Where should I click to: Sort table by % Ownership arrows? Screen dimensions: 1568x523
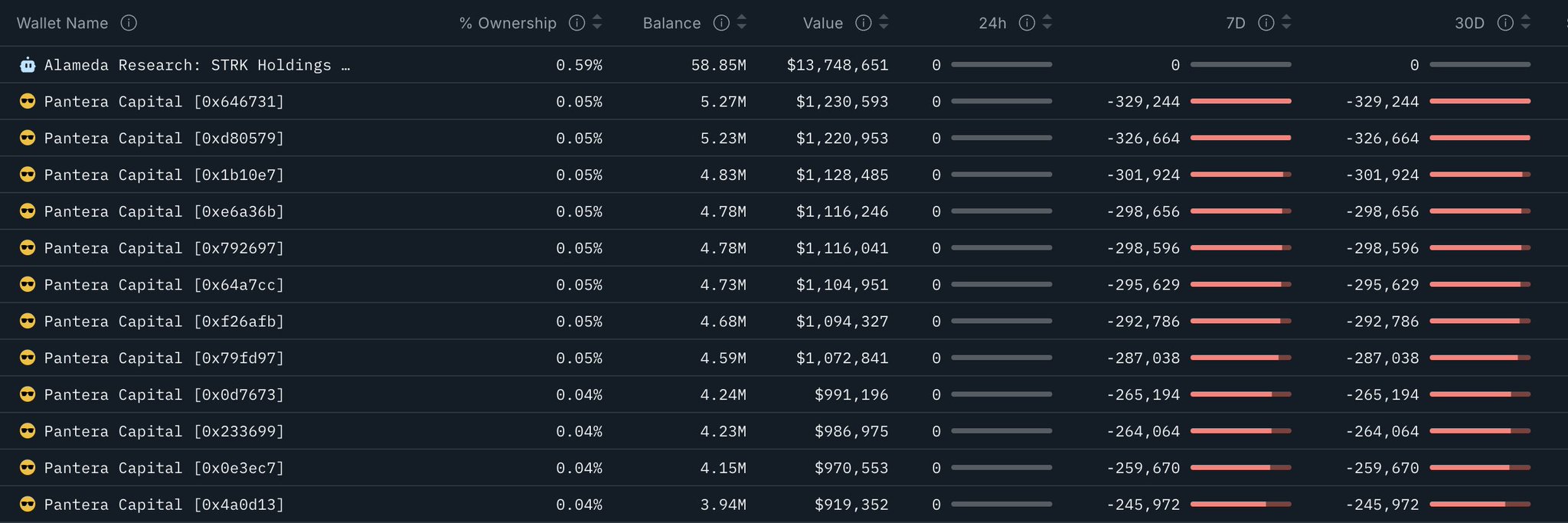597,23
